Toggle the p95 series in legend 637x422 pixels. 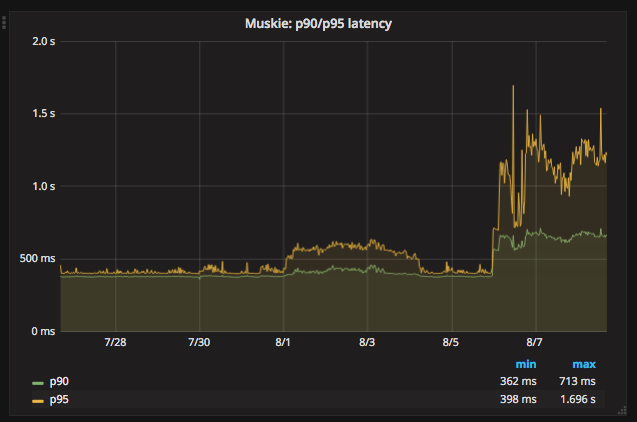click(59, 399)
